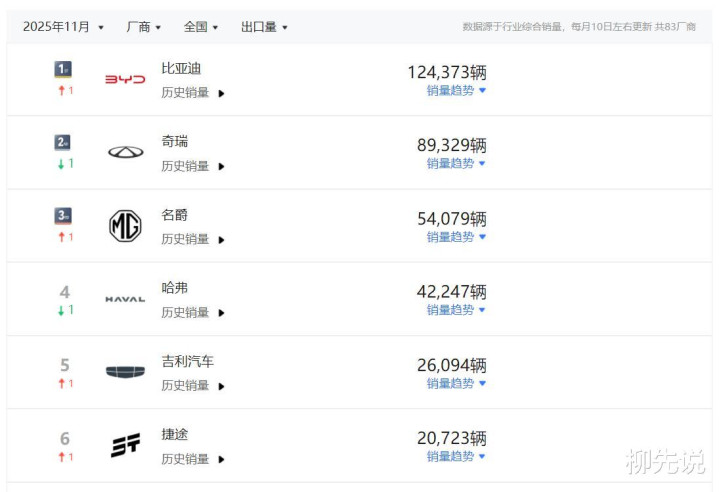Open 历史销量 for 名爵

pyautogui.click(x=193, y=239)
